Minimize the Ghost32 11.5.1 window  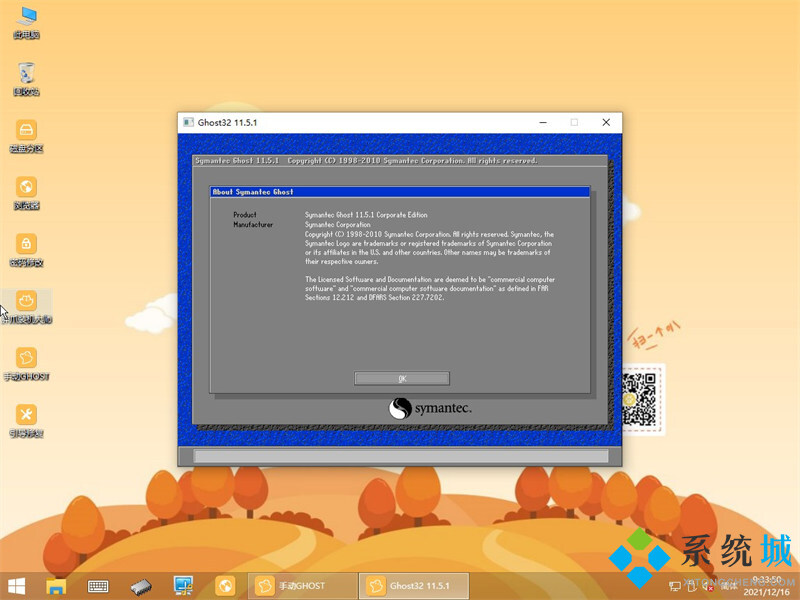coord(543,122)
